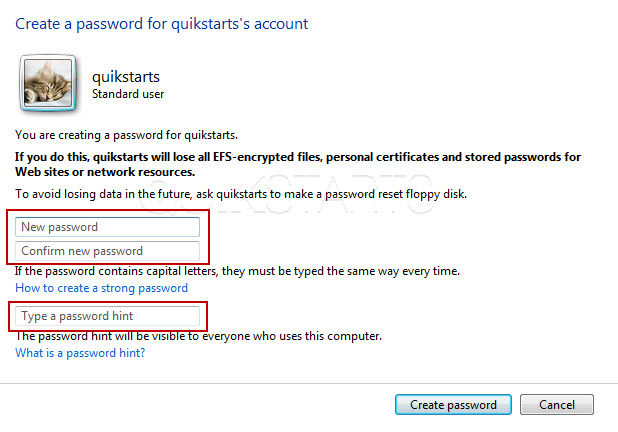Click the password reset floppy disk sentence

pyautogui.click(x=241, y=194)
